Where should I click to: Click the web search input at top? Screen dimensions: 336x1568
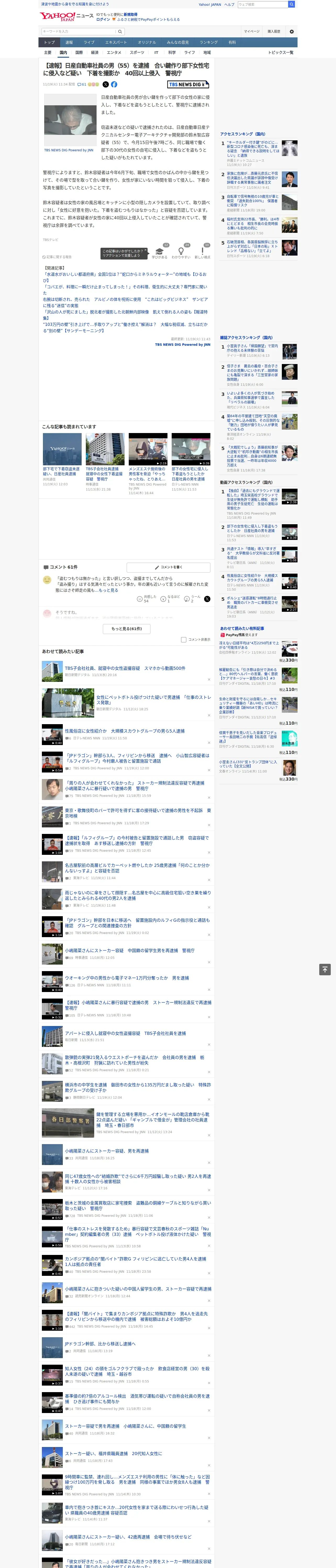[x=263, y=4]
